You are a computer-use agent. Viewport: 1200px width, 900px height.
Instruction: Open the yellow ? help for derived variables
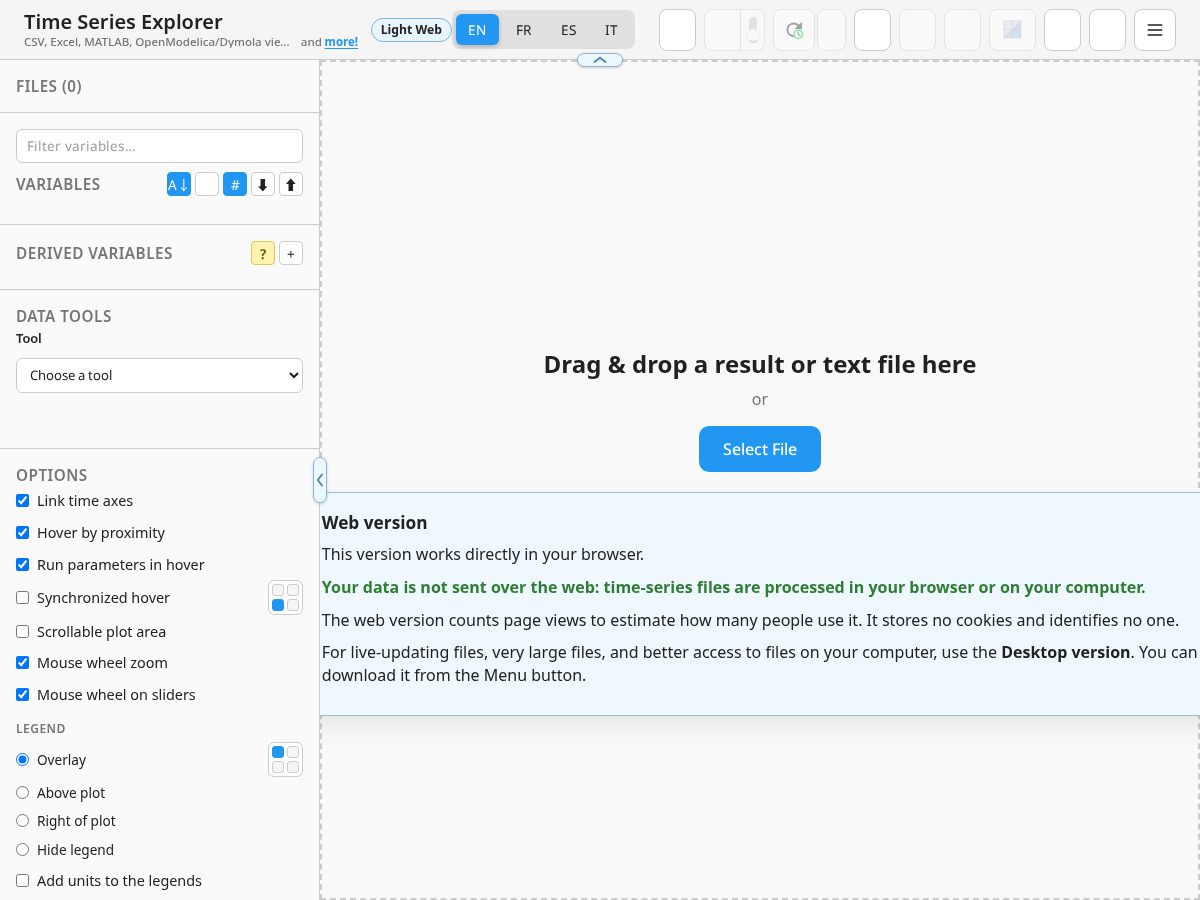263,253
